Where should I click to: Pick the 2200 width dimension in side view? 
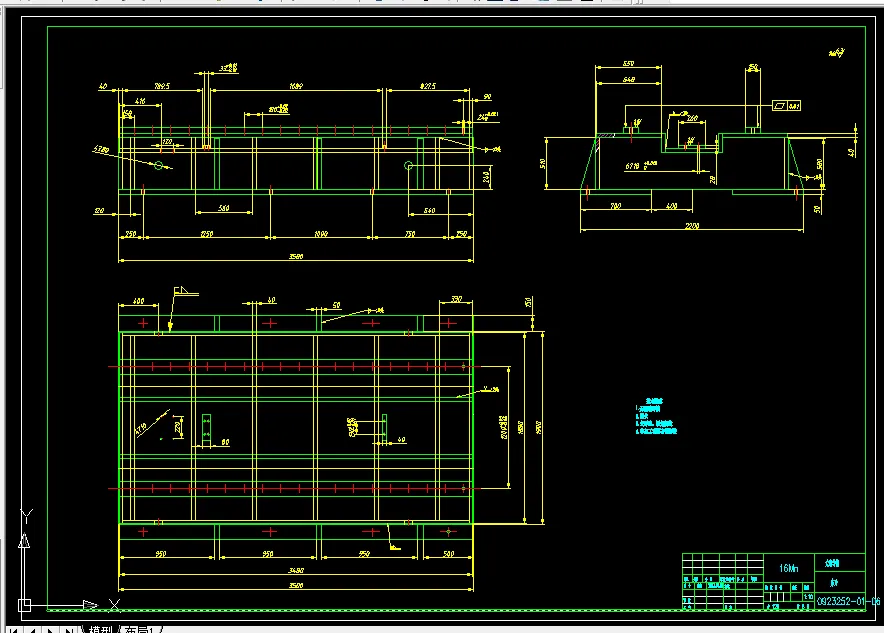tap(692, 225)
